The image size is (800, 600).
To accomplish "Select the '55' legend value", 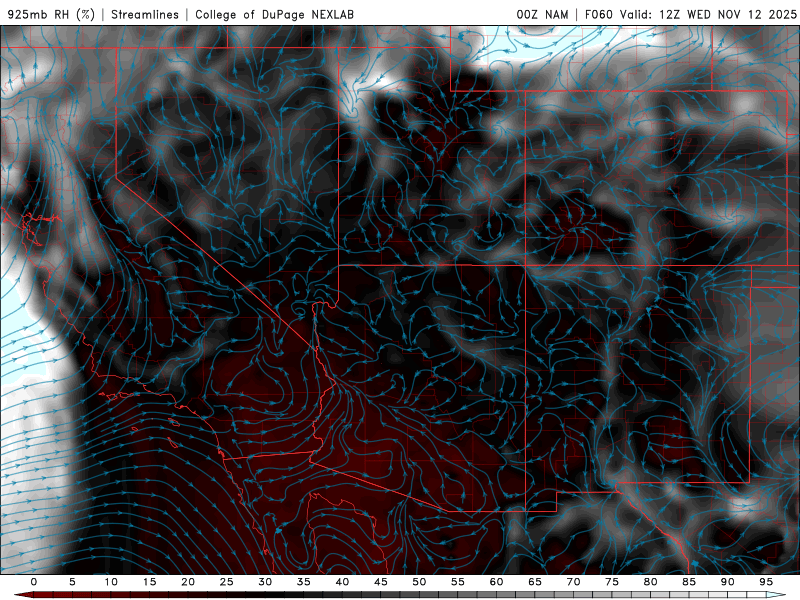I will pyautogui.click(x=458, y=582).
